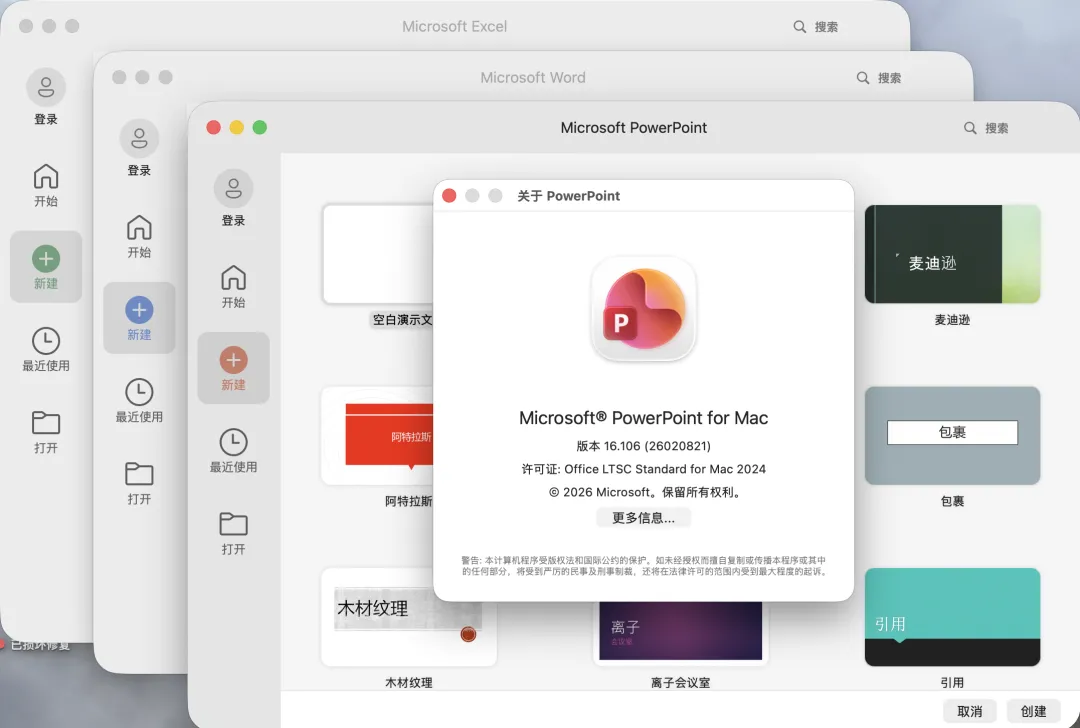The height and width of the screenshot is (728, 1080).
Task: Click the 离子会议室 template label
Action: pos(681,683)
